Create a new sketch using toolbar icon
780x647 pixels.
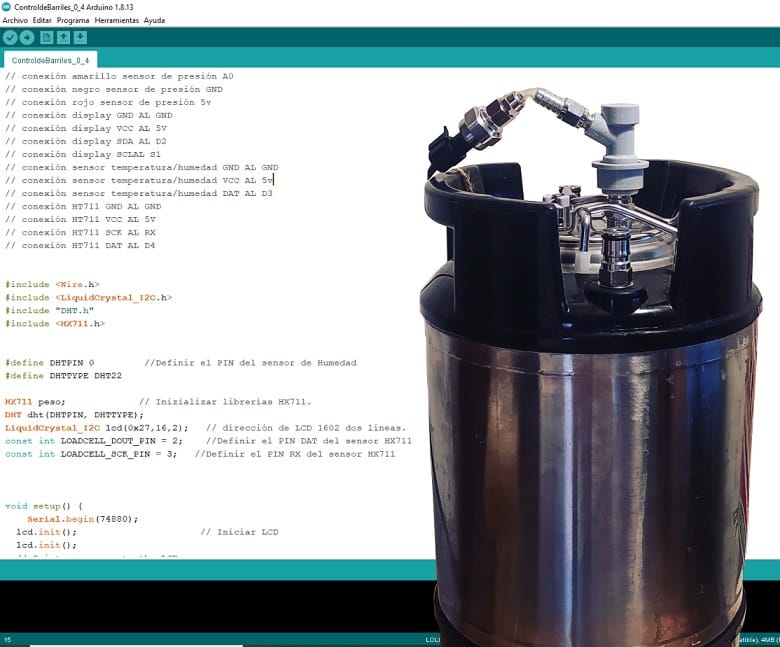(46, 37)
